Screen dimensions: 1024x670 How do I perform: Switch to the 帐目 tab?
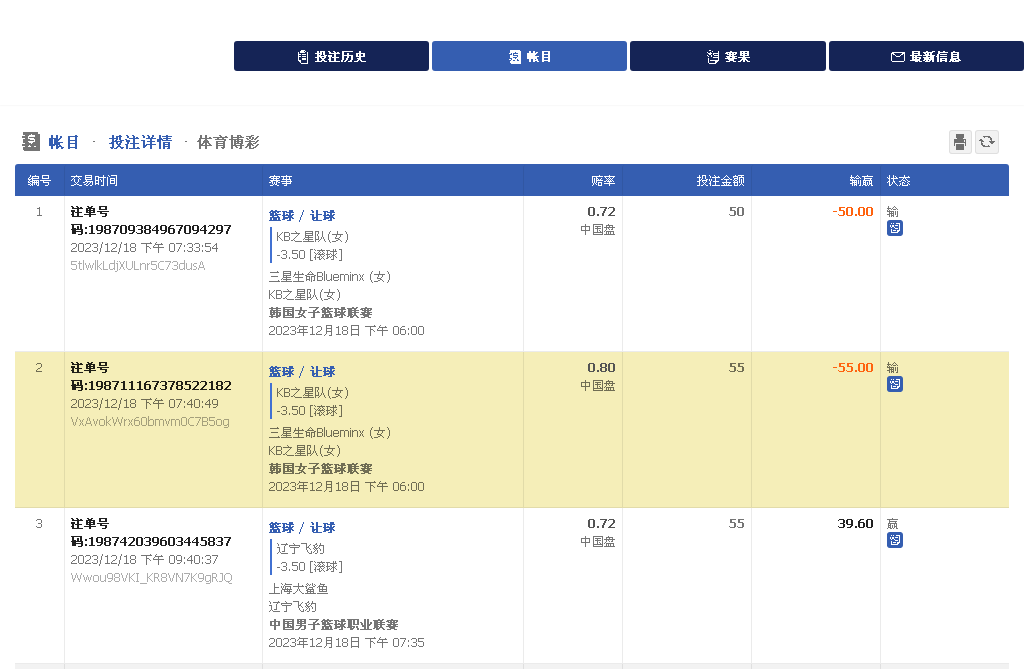pos(529,56)
